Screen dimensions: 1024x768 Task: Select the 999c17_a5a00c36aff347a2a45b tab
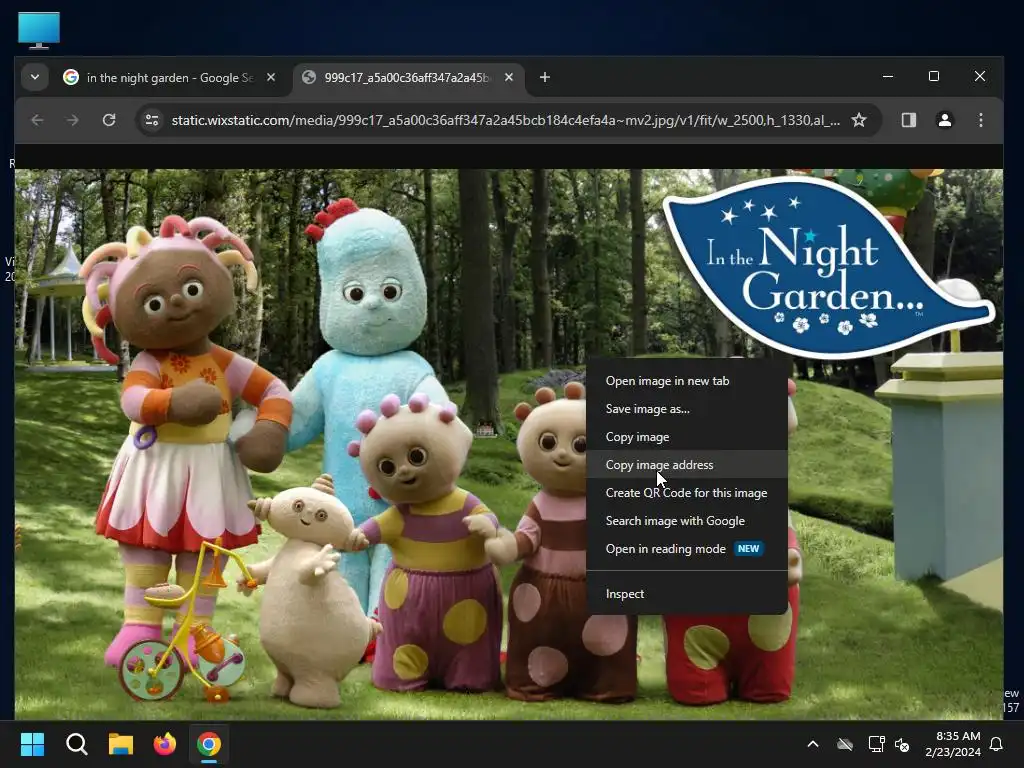[x=408, y=78]
